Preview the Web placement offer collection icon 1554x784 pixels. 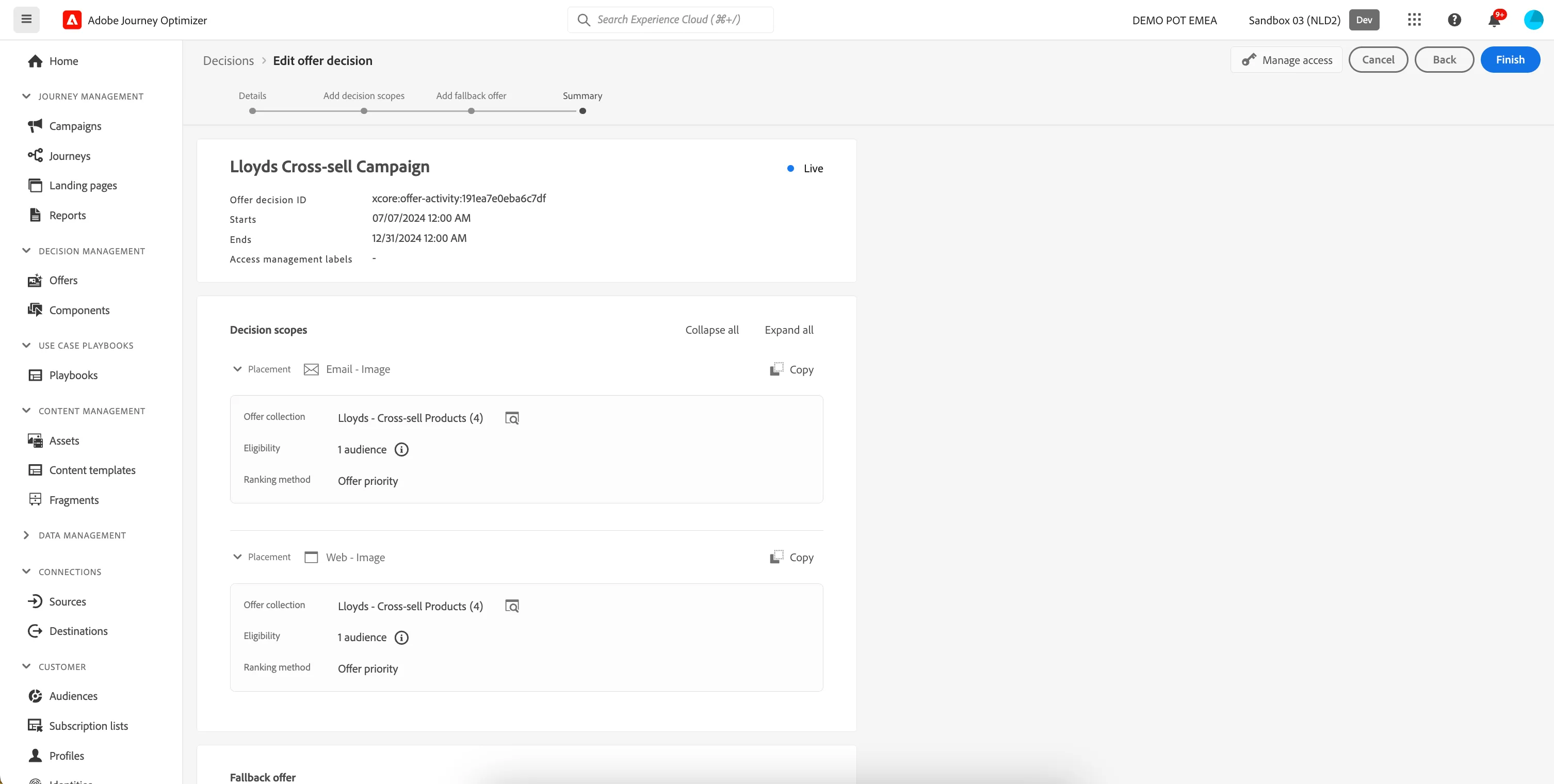coord(512,606)
